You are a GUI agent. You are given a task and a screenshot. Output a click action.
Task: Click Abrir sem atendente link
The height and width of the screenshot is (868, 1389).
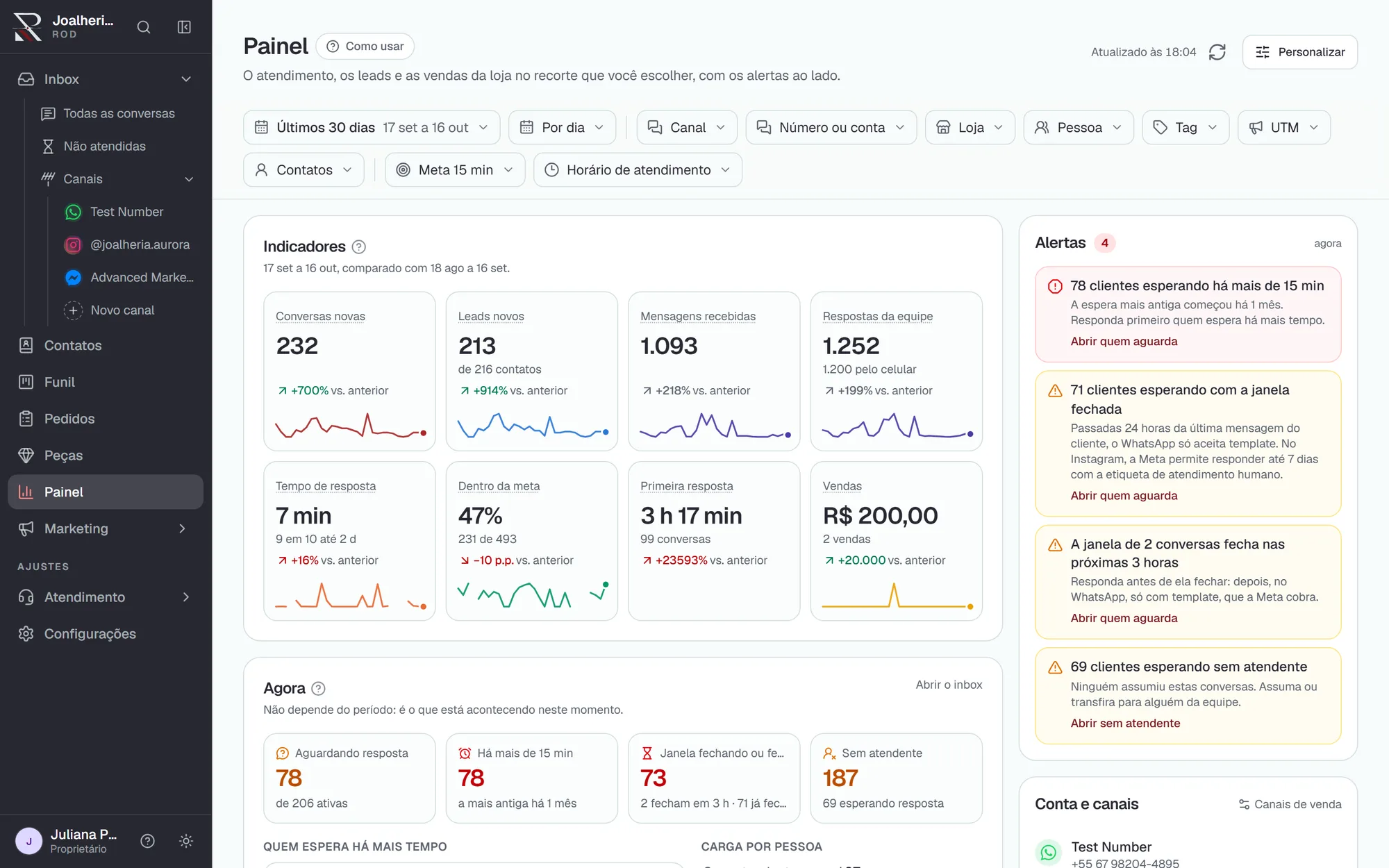1125,723
